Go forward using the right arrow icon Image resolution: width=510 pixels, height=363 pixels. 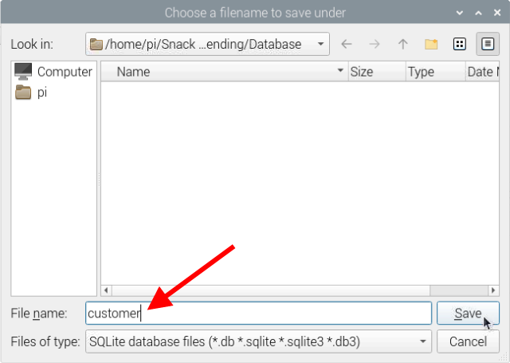(375, 44)
